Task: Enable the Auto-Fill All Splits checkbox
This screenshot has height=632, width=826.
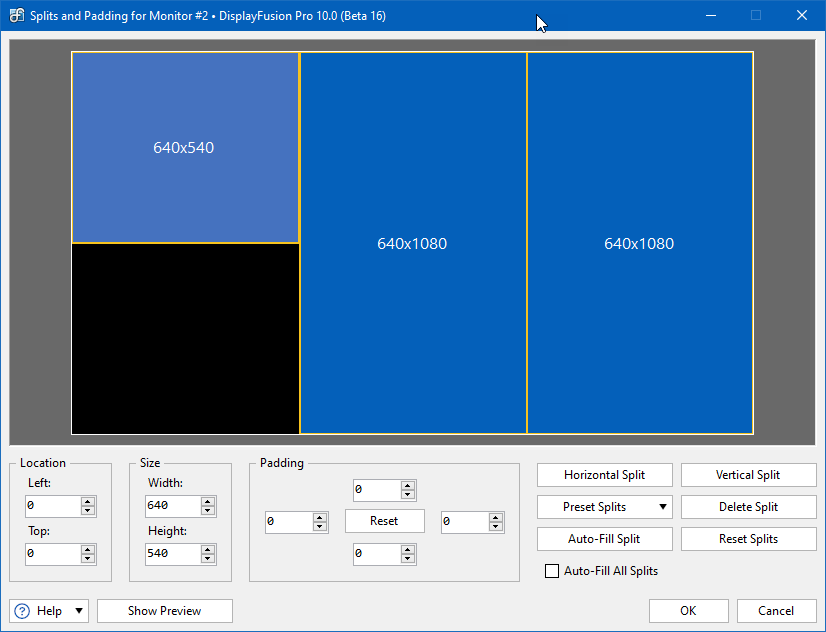Action: point(552,571)
